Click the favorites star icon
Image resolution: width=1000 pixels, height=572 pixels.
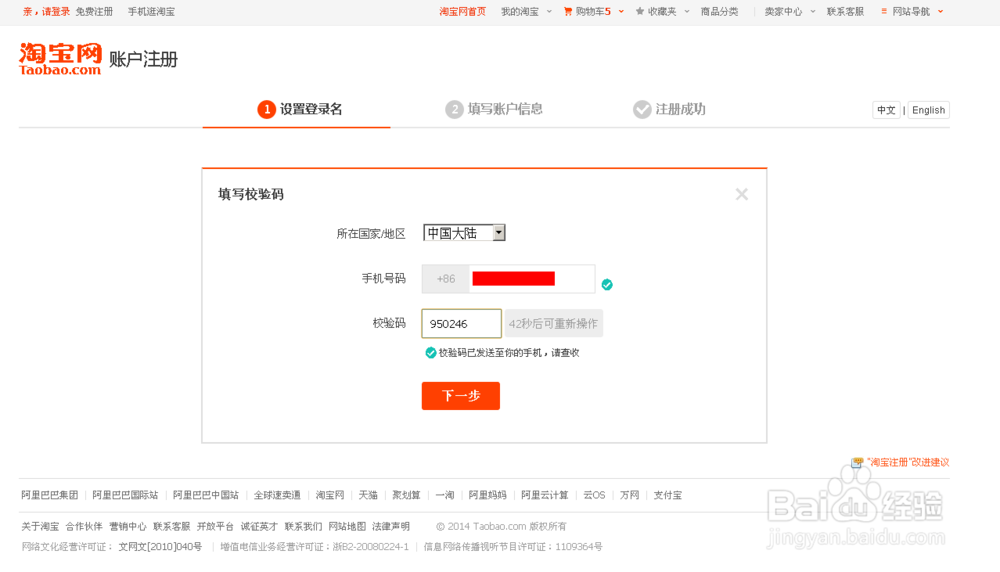pyautogui.click(x=640, y=11)
